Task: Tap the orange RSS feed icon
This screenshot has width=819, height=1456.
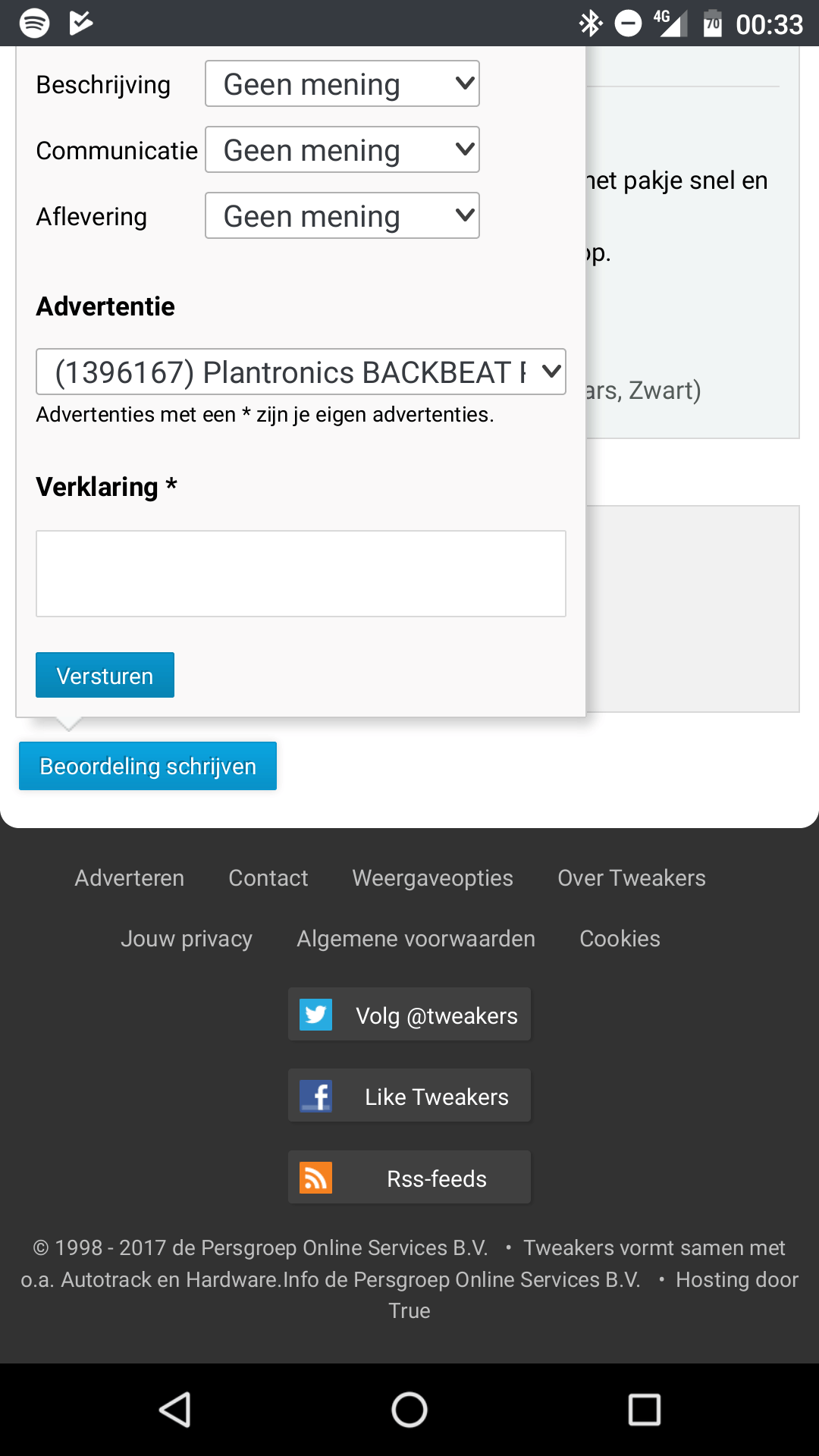Action: coord(315,1178)
